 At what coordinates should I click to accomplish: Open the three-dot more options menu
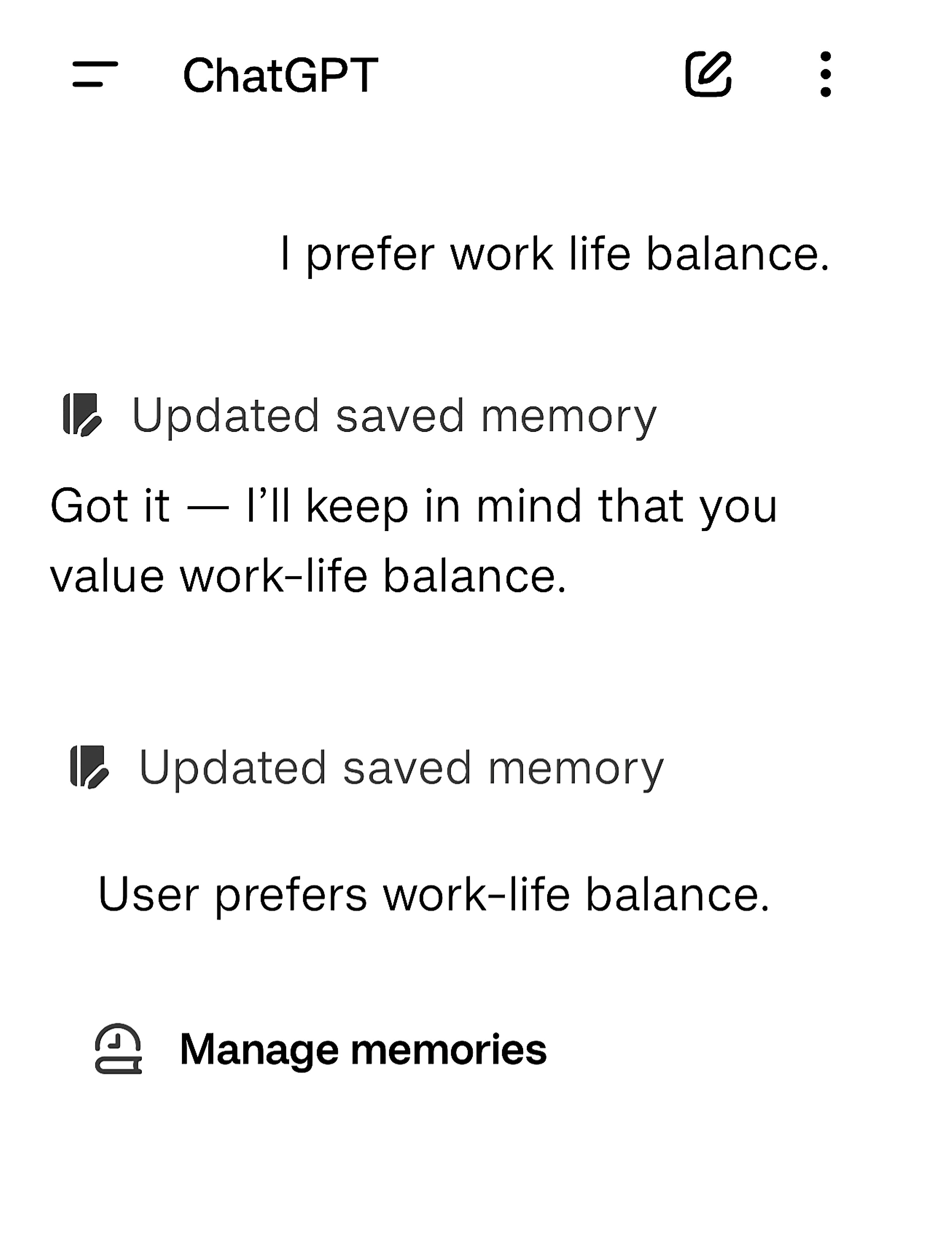coord(825,74)
